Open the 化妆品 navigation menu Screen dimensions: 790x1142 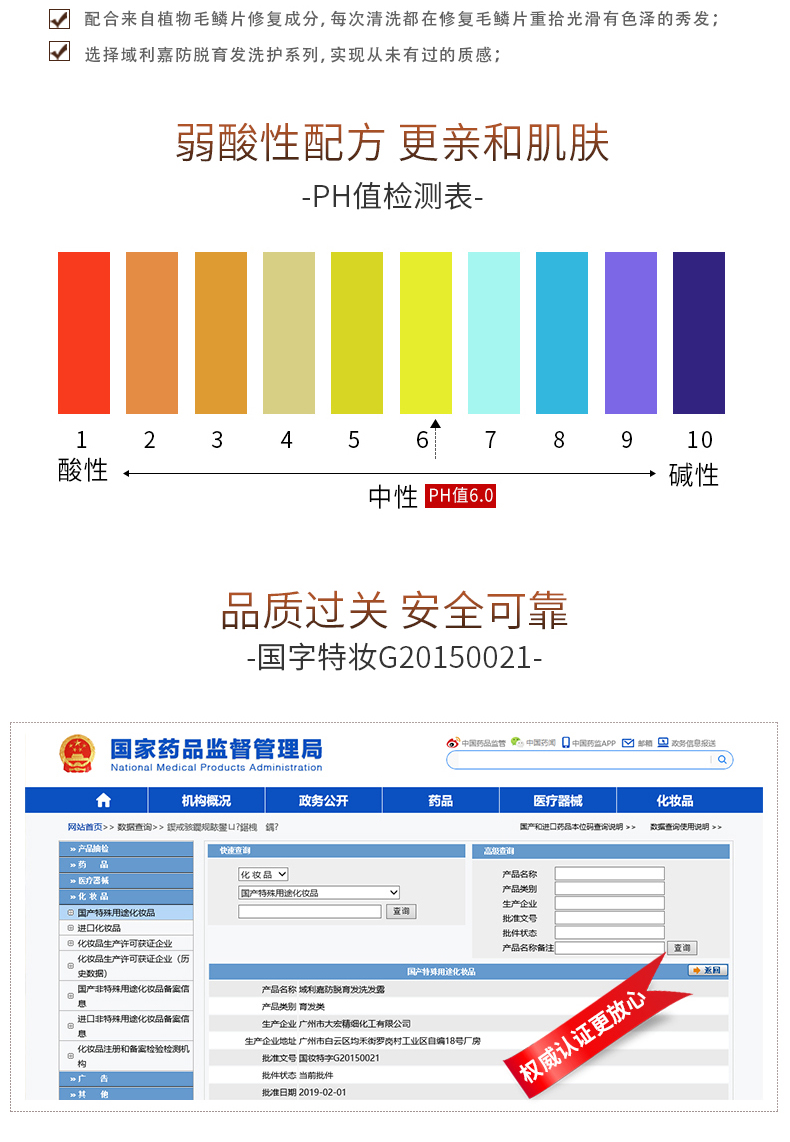675,800
